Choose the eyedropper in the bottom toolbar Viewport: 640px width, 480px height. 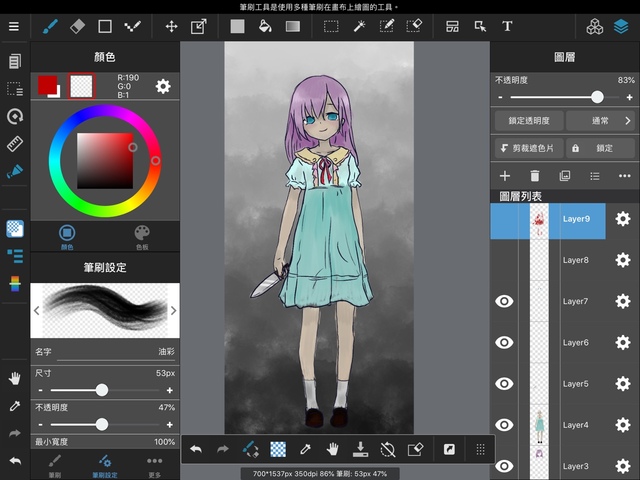pos(306,450)
